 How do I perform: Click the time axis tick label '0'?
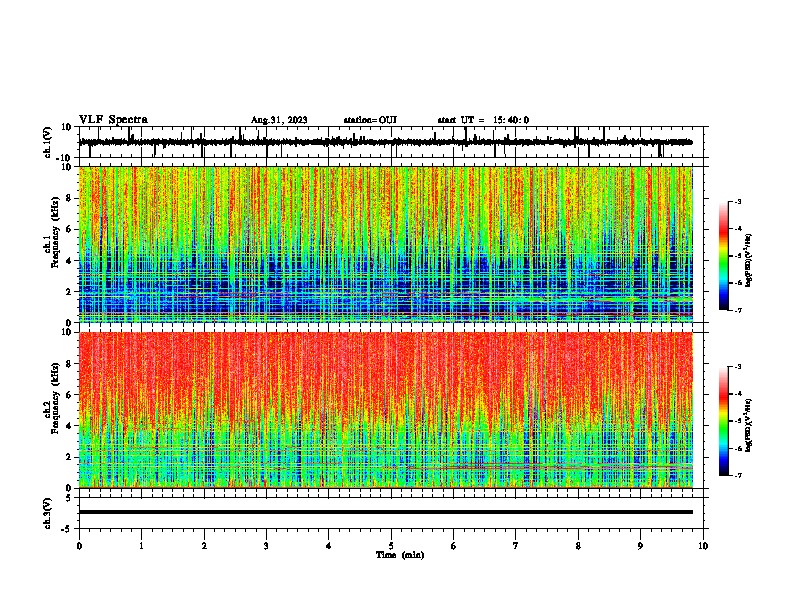click(79, 546)
